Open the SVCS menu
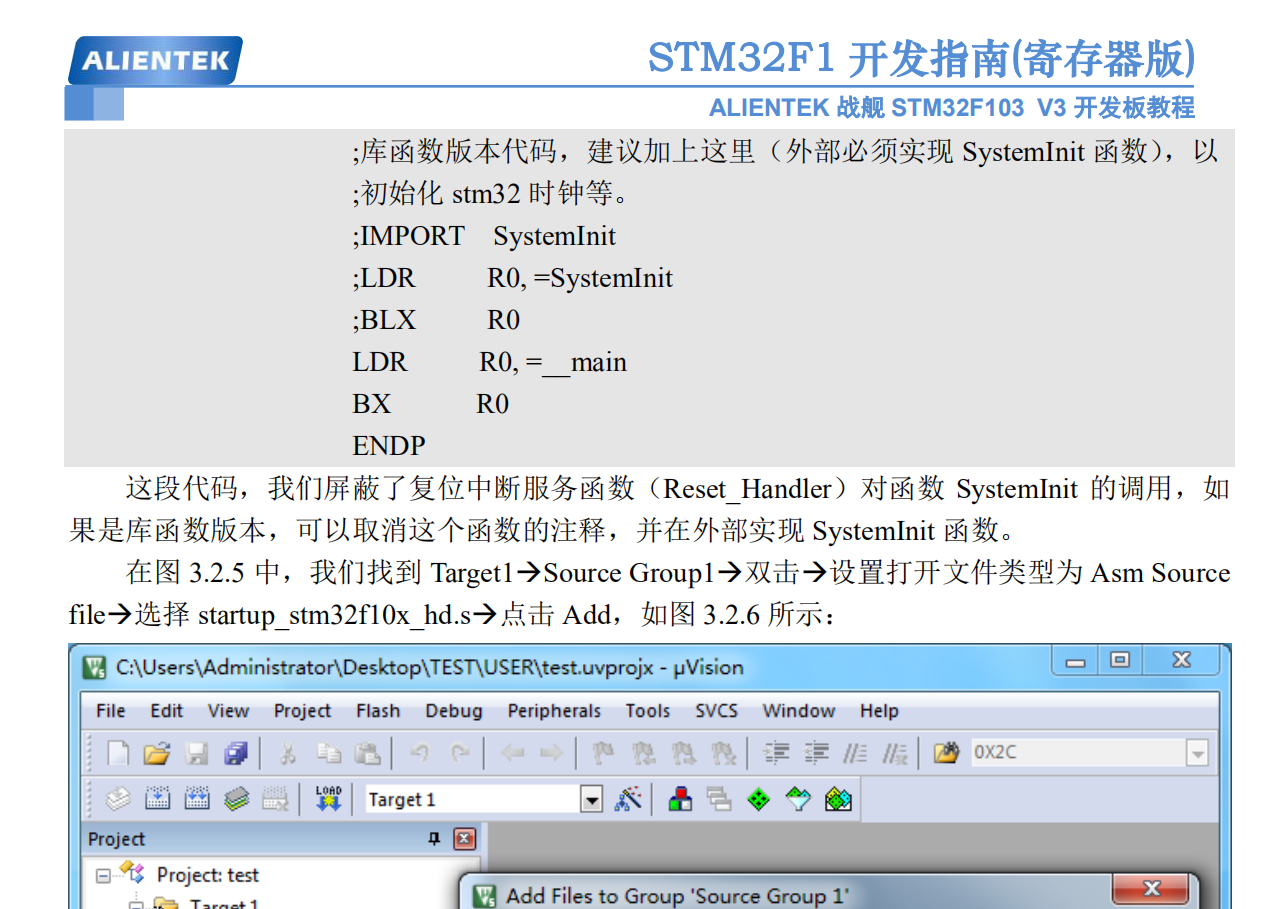The height and width of the screenshot is (909, 1265). (x=716, y=711)
